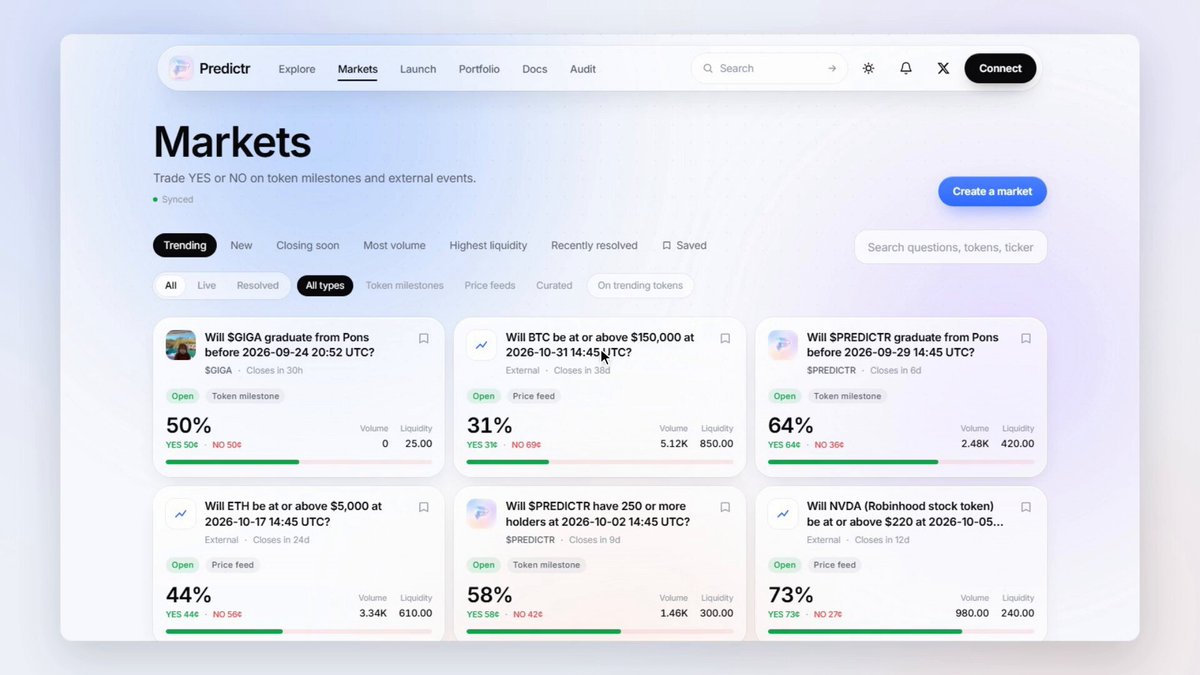Open the X (Twitter) link icon
Screen dimensions: 1200x675
[943, 69]
